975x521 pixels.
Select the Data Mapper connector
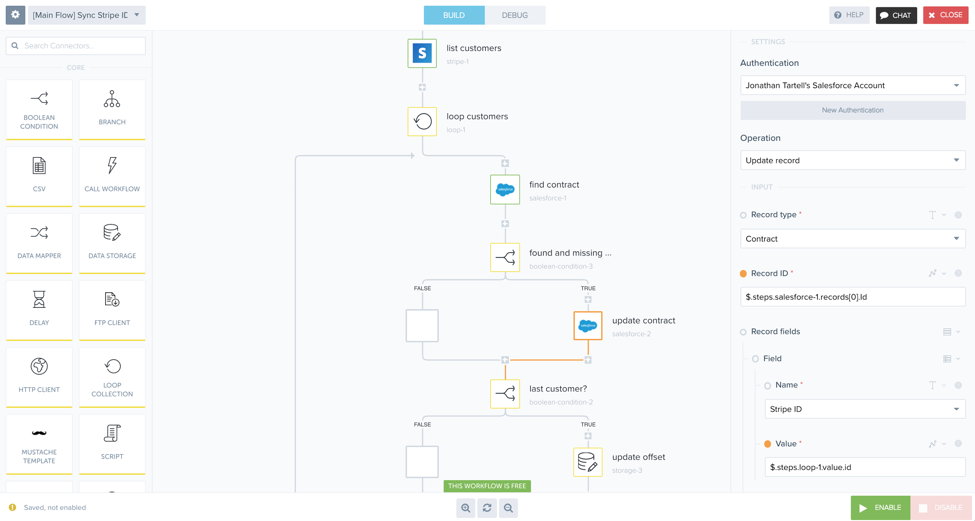pyautogui.click(x=39, y=243)
